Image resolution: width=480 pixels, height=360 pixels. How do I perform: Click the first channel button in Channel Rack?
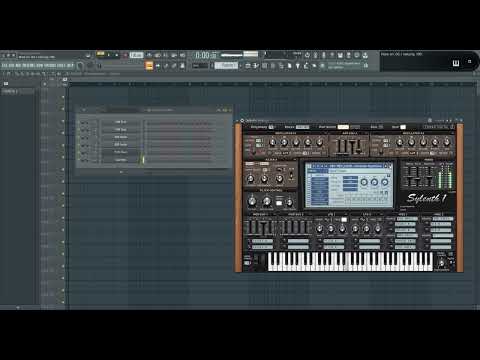pos(121,122)
